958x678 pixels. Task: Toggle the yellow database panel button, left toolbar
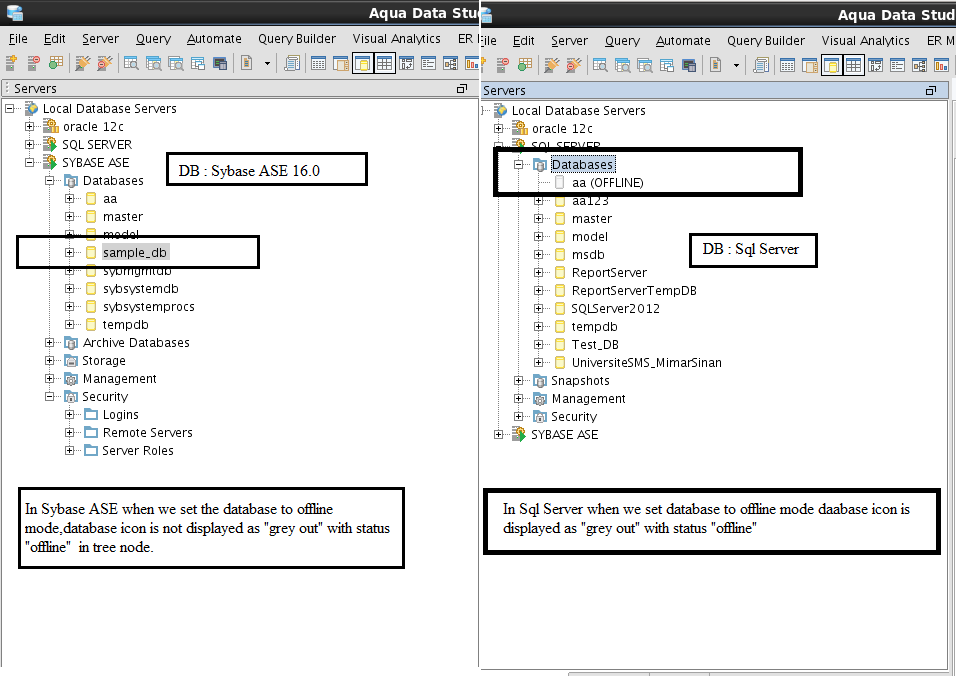362,63
